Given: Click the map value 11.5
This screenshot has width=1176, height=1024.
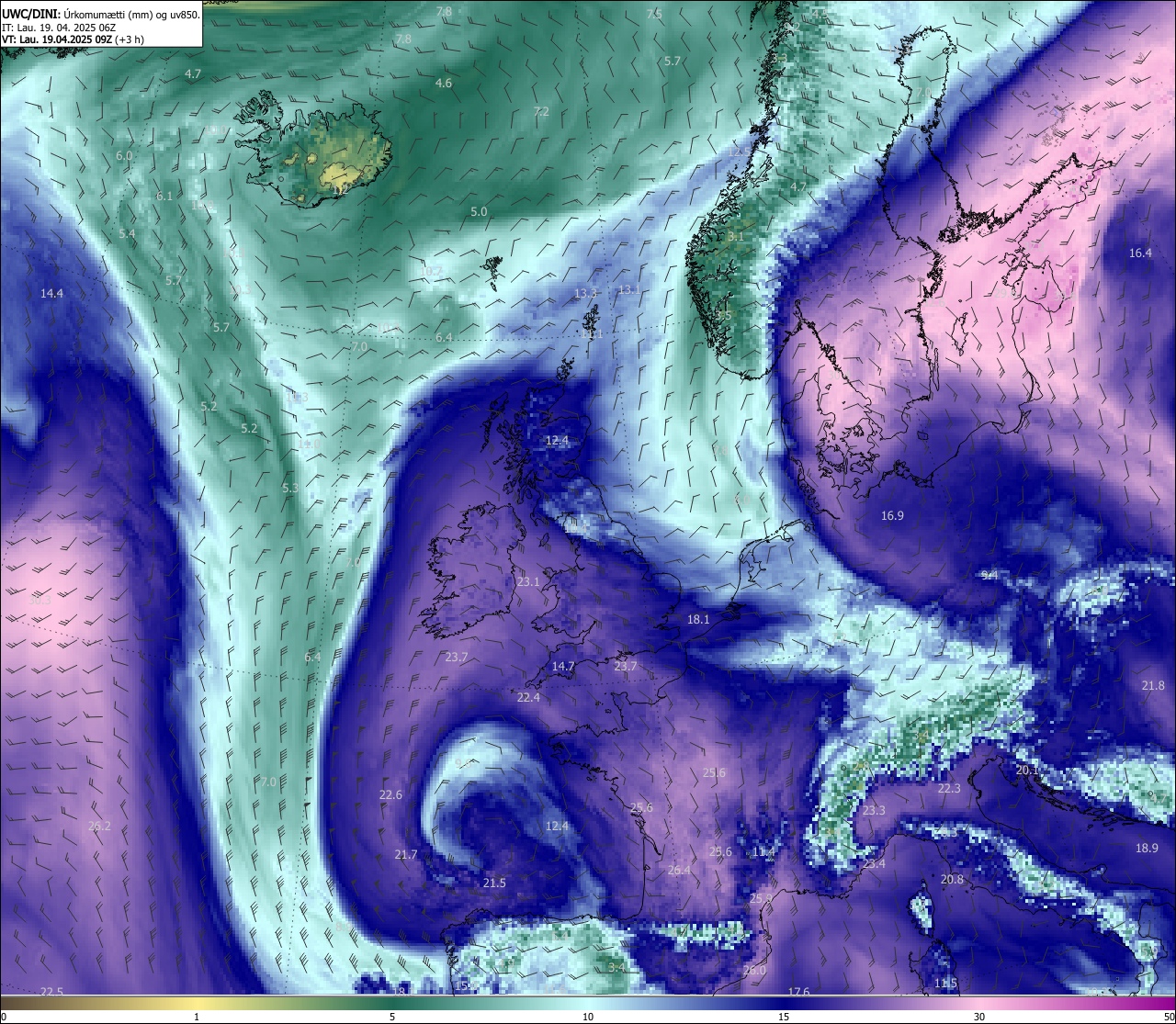Looking at the screenshot, I should (x=945, y=984).
